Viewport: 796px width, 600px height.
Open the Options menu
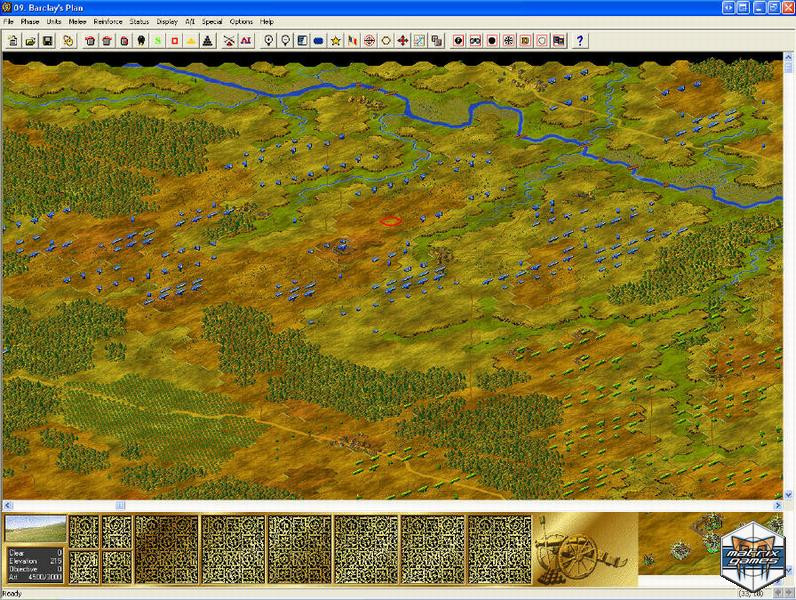coord(241,22)
